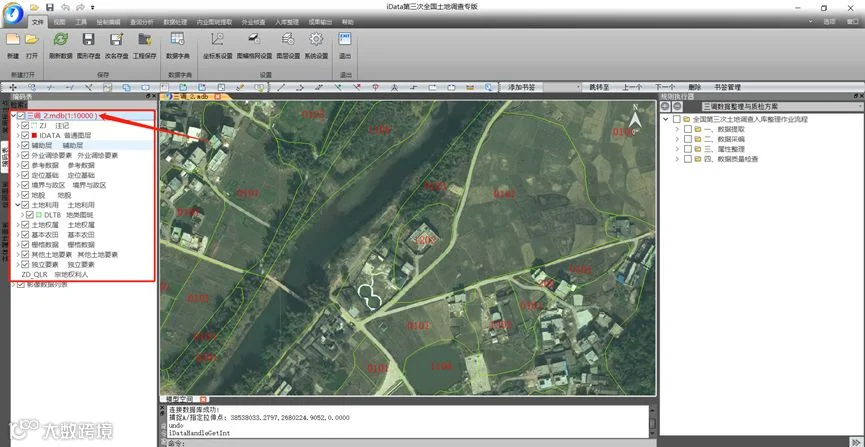Expand the 土地权属 tree node

18,225
